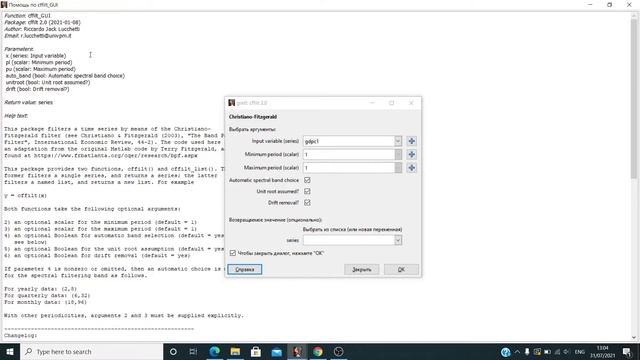Toggle Unit root assumed checkbox

click(307, 191)
